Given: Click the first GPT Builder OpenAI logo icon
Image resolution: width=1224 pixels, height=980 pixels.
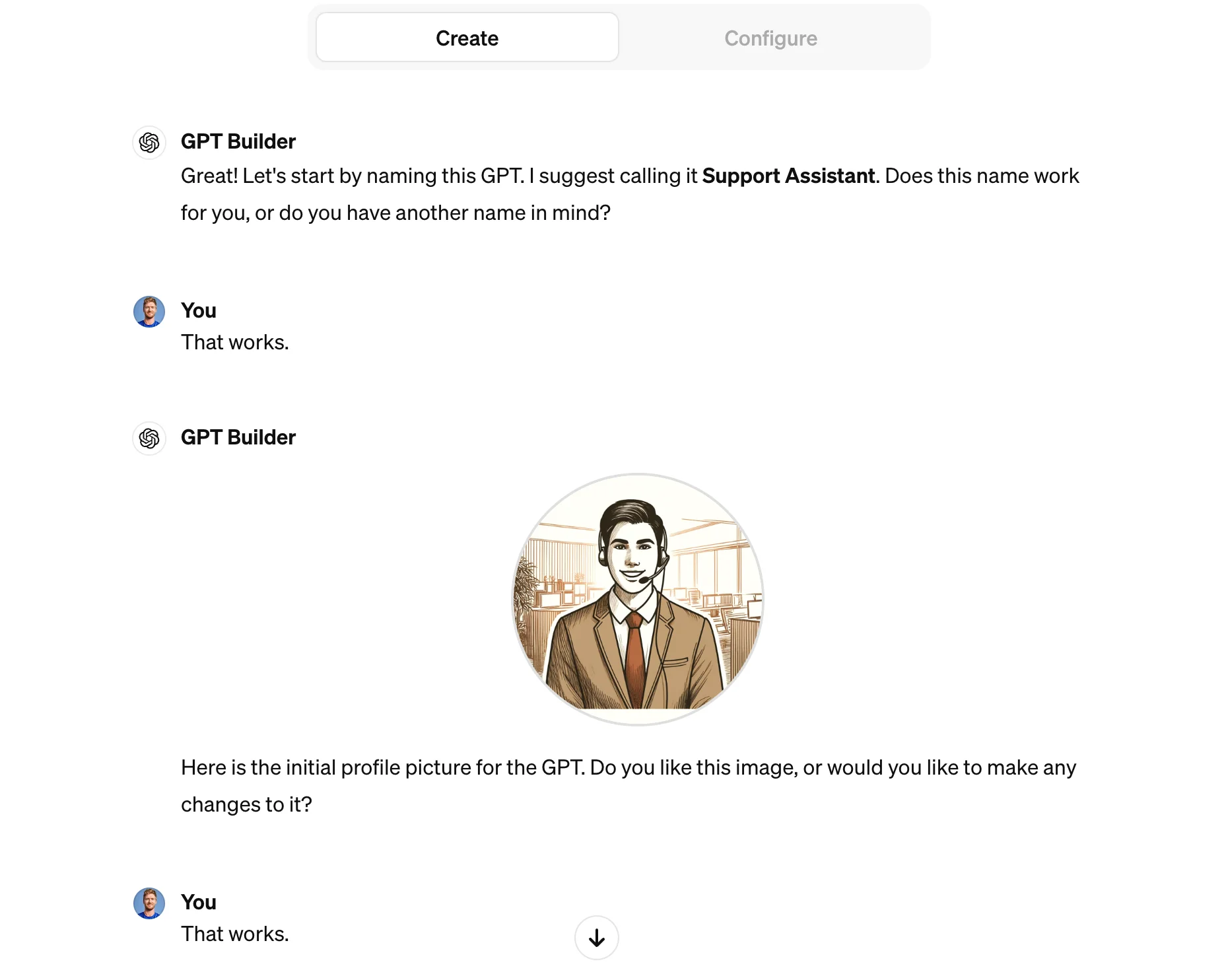Looking at the screenshot, I should (149, 143).
